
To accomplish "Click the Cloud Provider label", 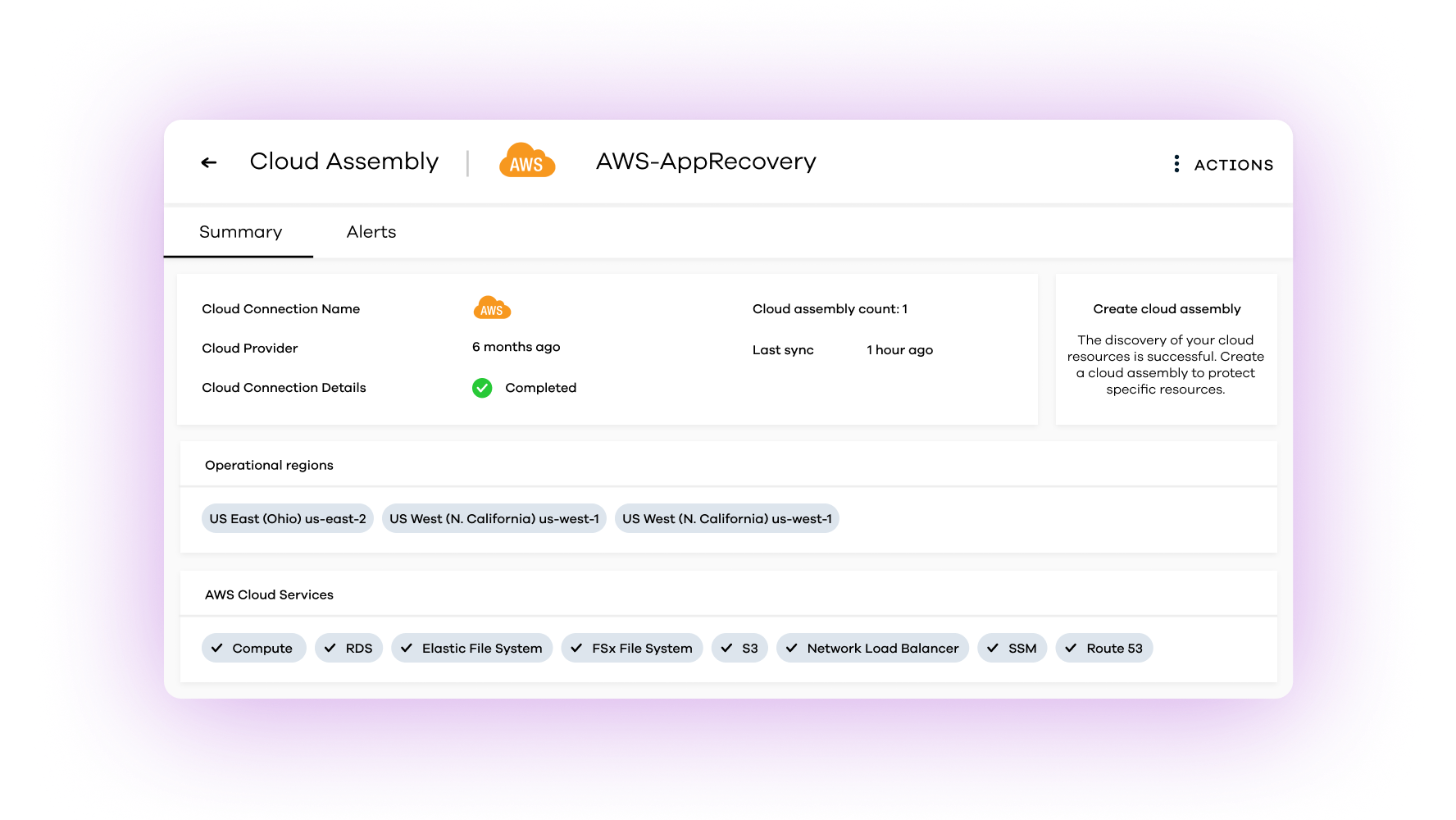I will pos(250,348).
